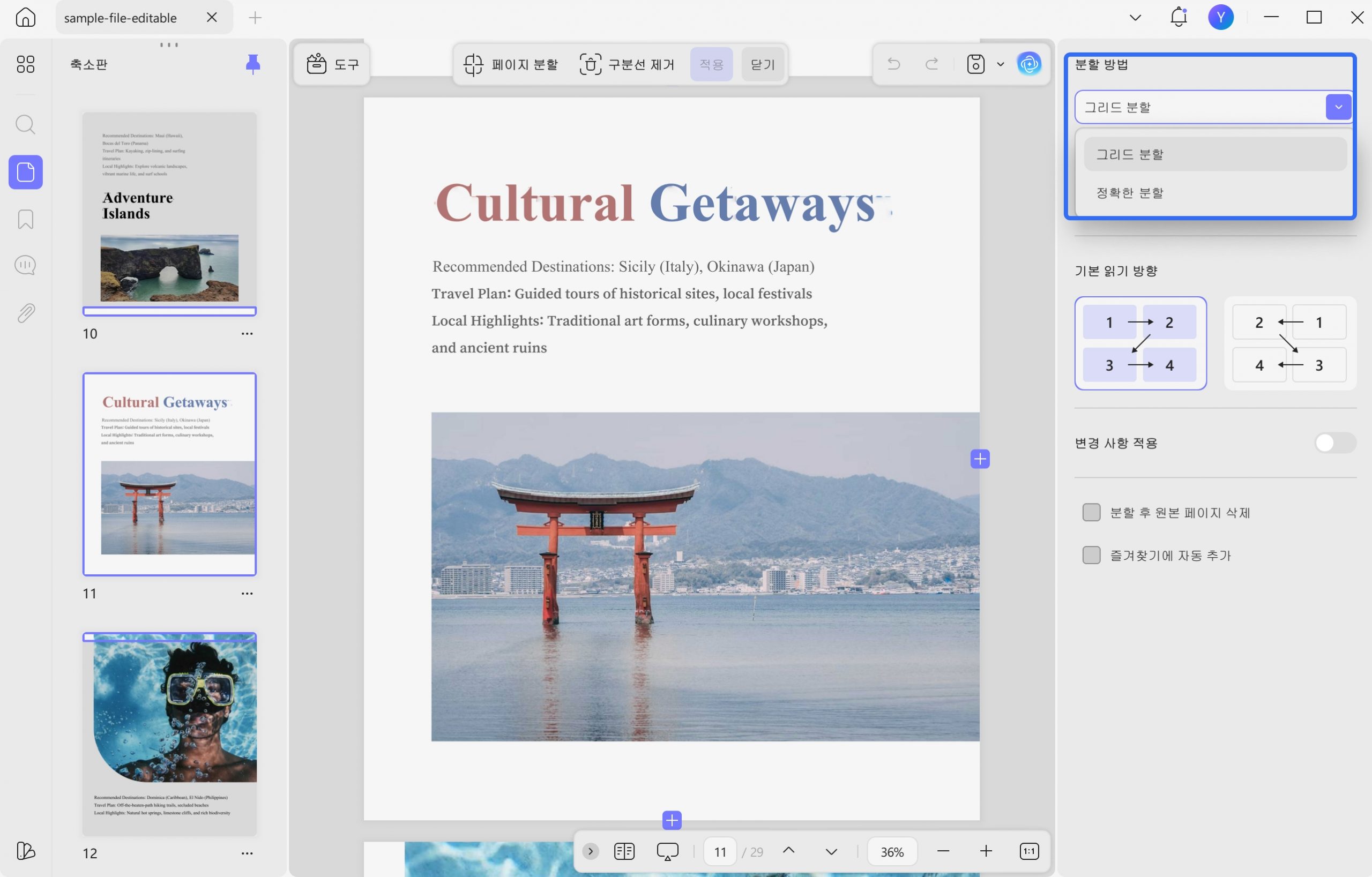Click the UPDF AI assistant icon
The image size is (1372, 877).
[x=1029, y=64]
